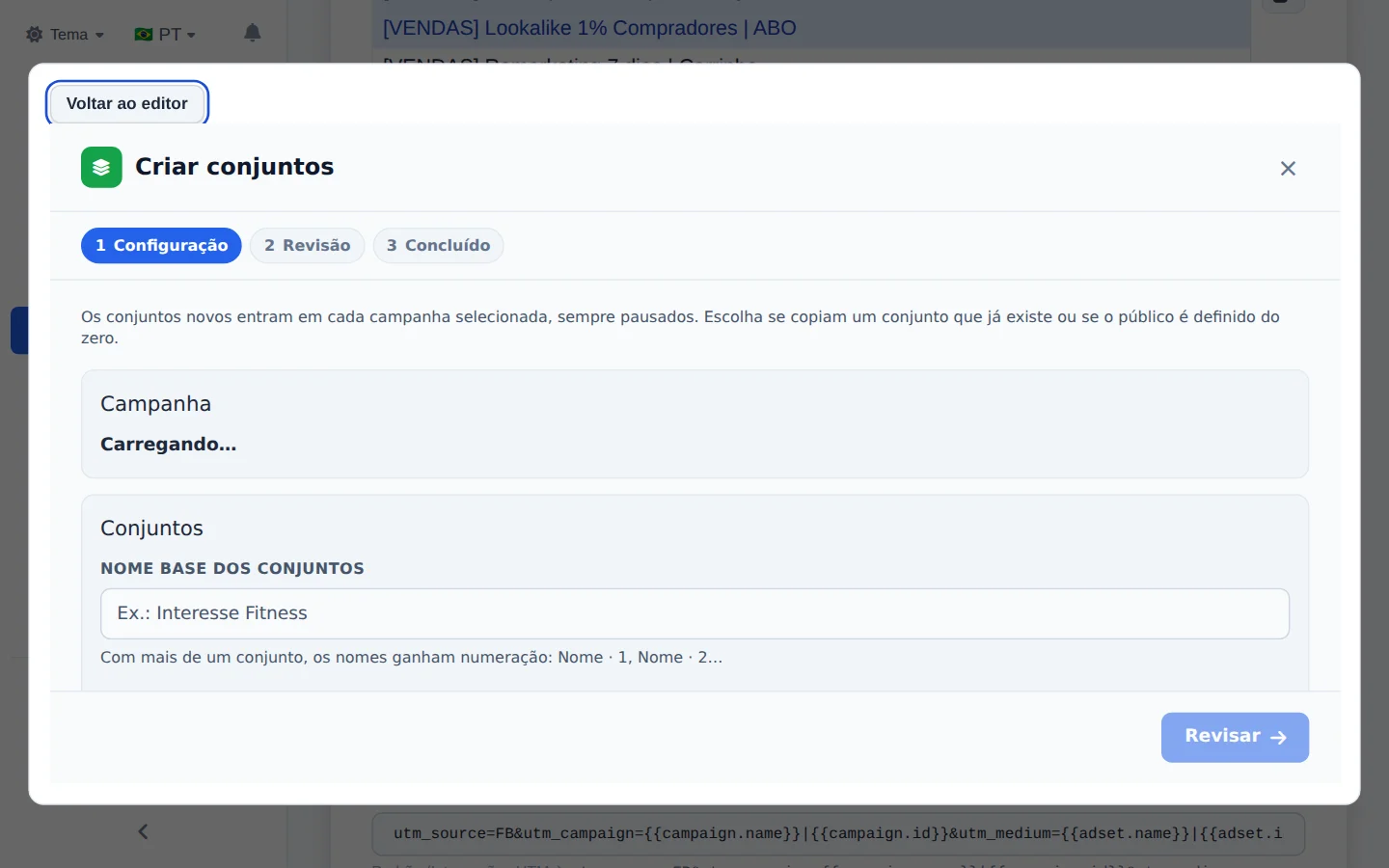Viewport: 1389px width, 868px height.
Task: Select the Lookalike 1% Compradores campaign row behind the dialog
Action: pos(810,28)
